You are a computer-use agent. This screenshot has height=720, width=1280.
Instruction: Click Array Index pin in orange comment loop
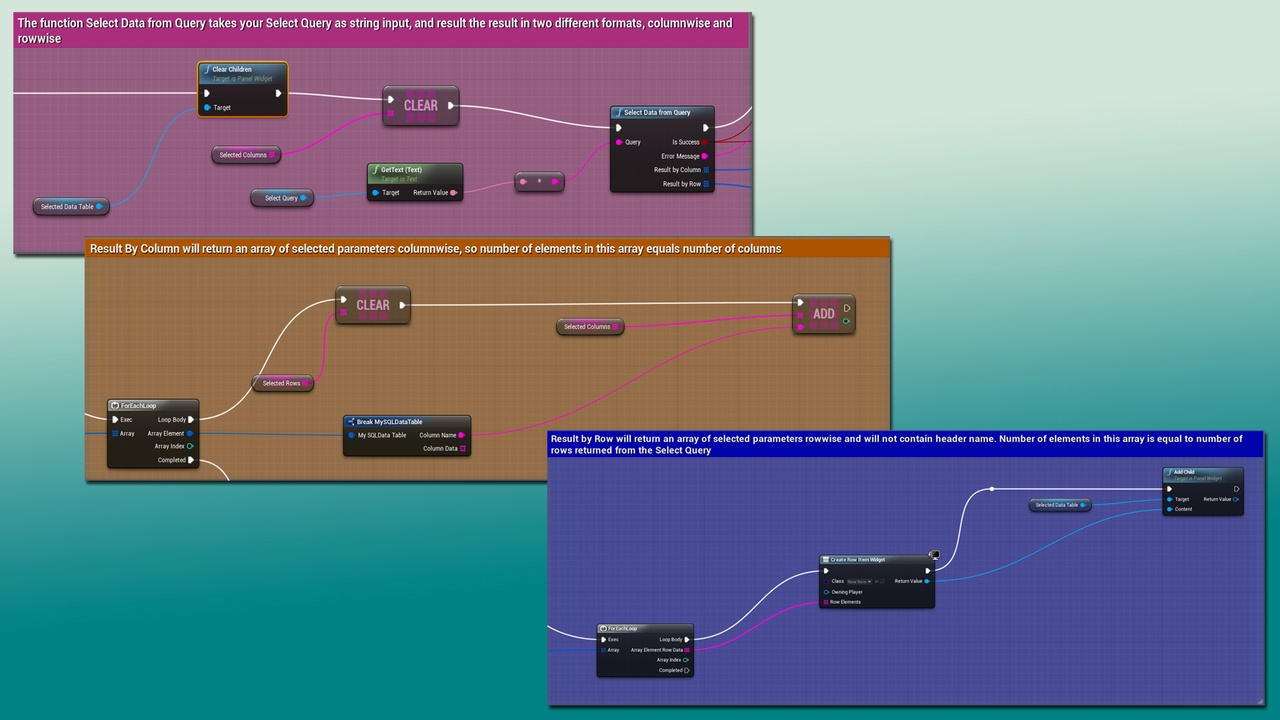coord(190,446)
